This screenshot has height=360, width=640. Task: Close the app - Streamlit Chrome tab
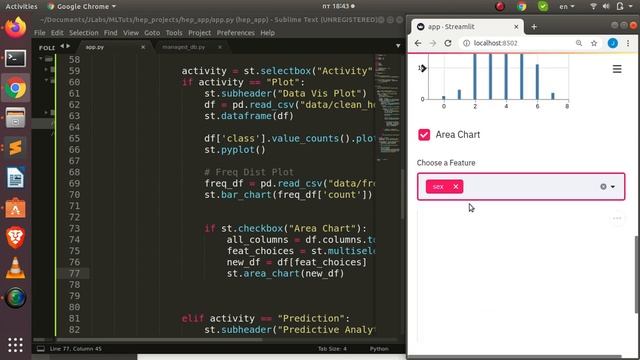[516, 27]
